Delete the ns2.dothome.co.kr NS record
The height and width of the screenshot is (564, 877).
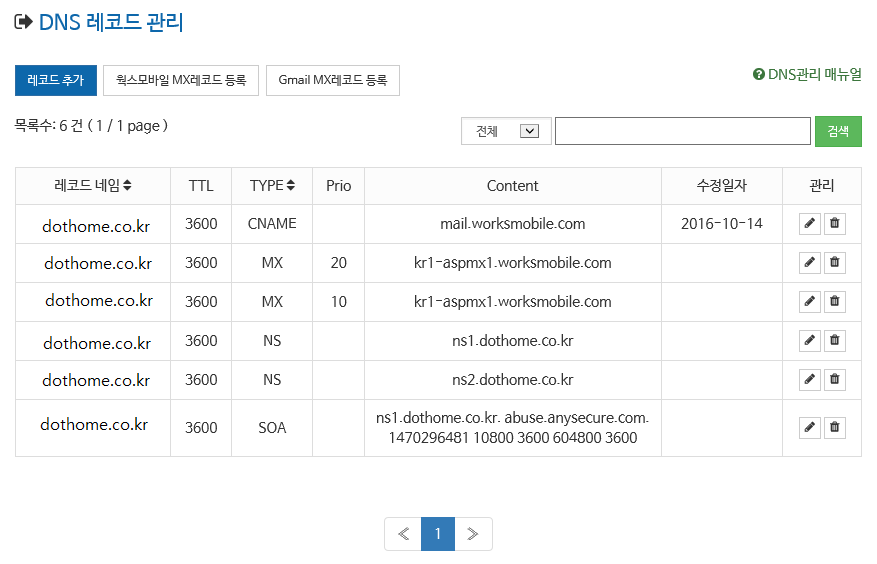[x=834, y=380]
